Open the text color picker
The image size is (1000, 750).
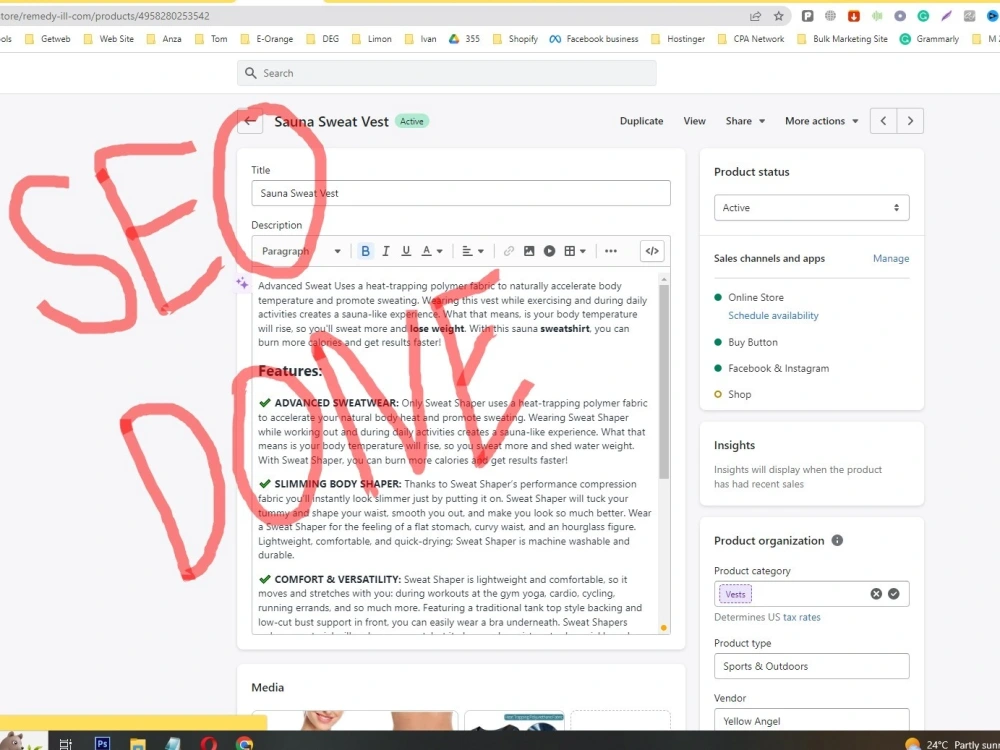432,251
